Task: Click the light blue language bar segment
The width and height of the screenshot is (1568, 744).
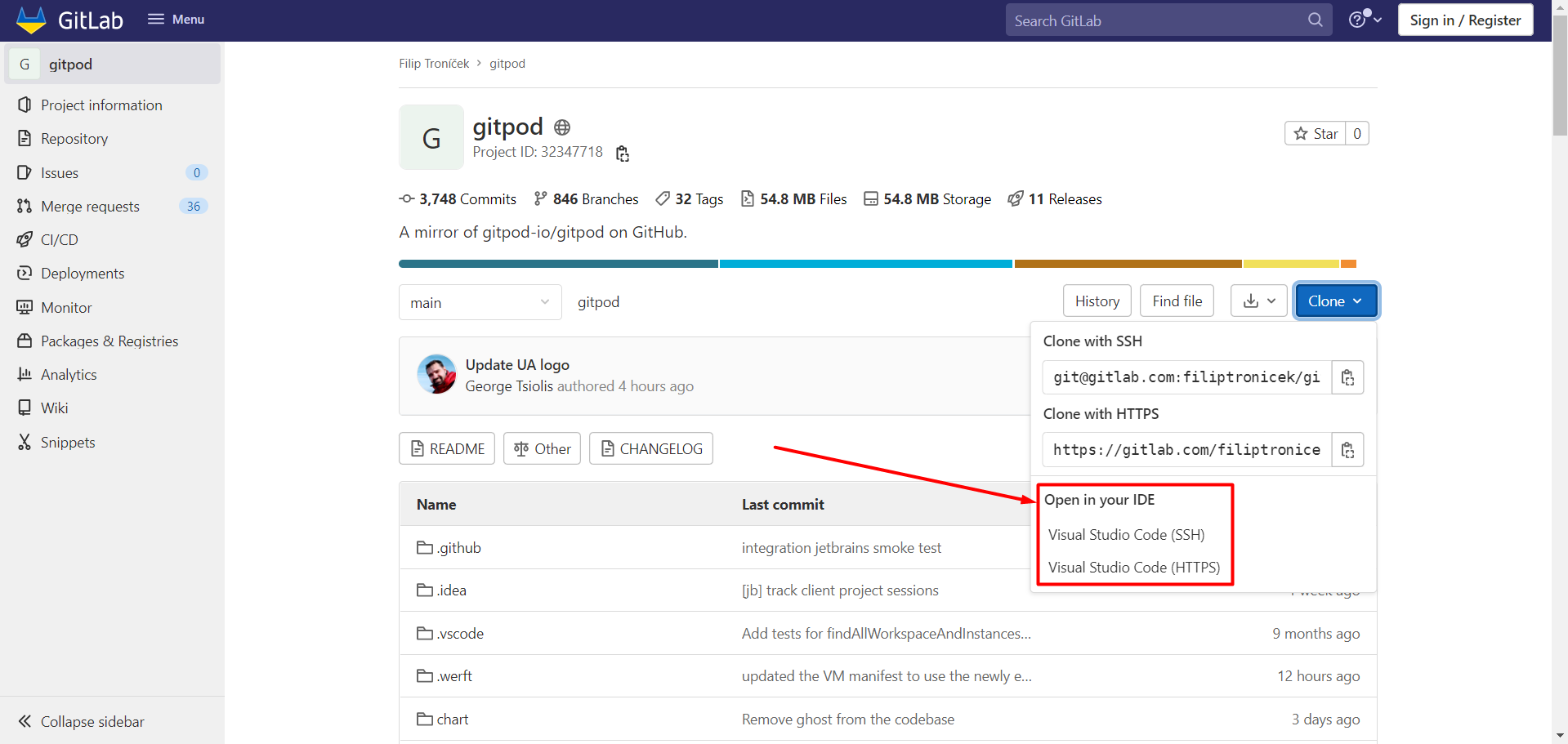Action: [x=866, y=264]
